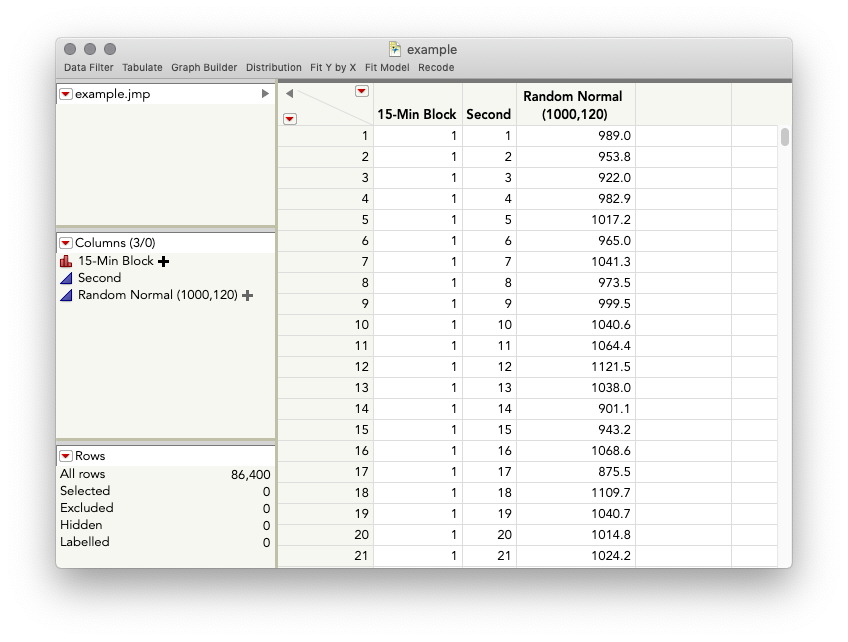
Task: Click the Hidden entry in Rows panel
Action: pos(81,525)
